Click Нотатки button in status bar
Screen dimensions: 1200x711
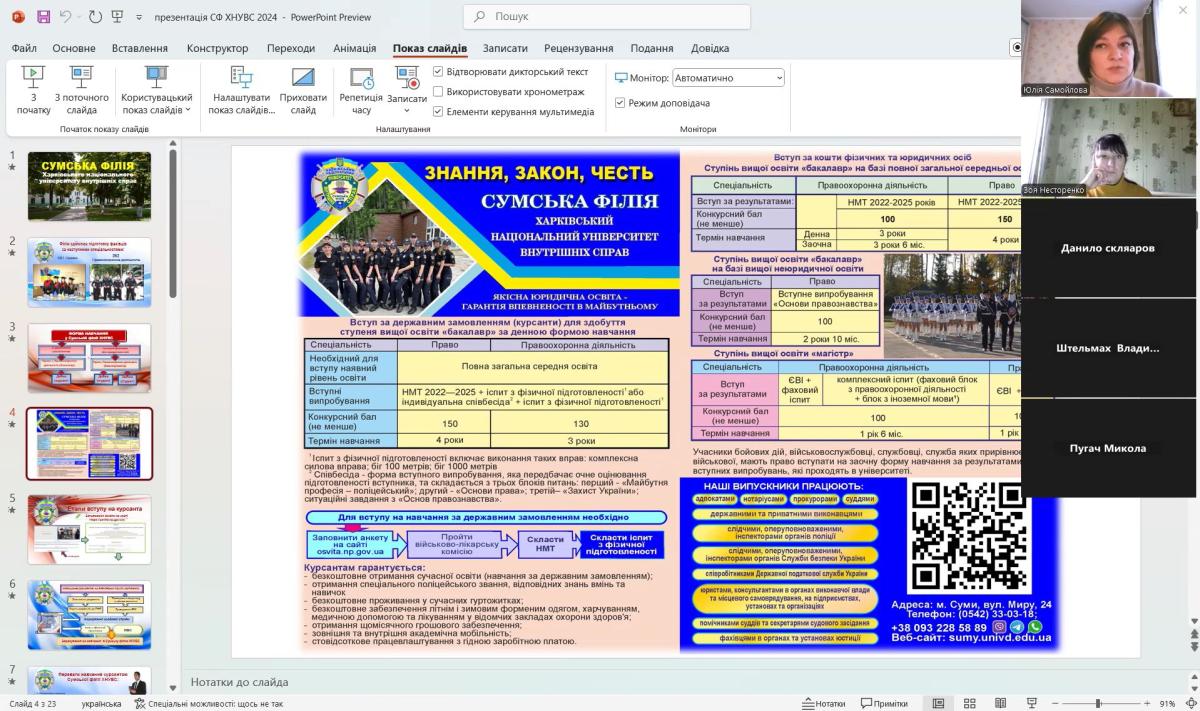point(823,703)
